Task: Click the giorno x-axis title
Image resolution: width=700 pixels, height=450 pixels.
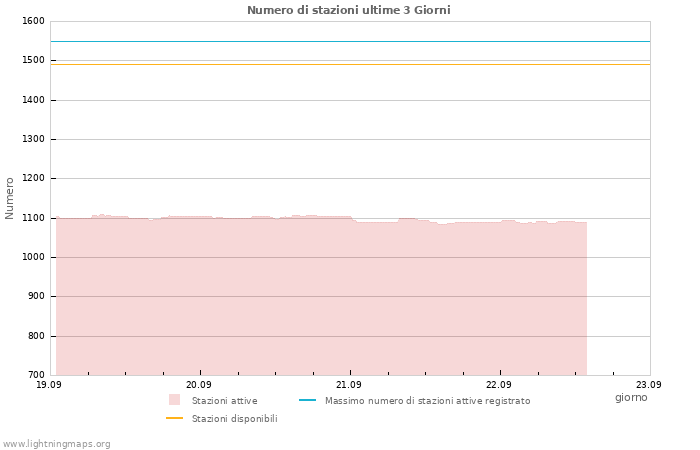Action: click(631, 397)
